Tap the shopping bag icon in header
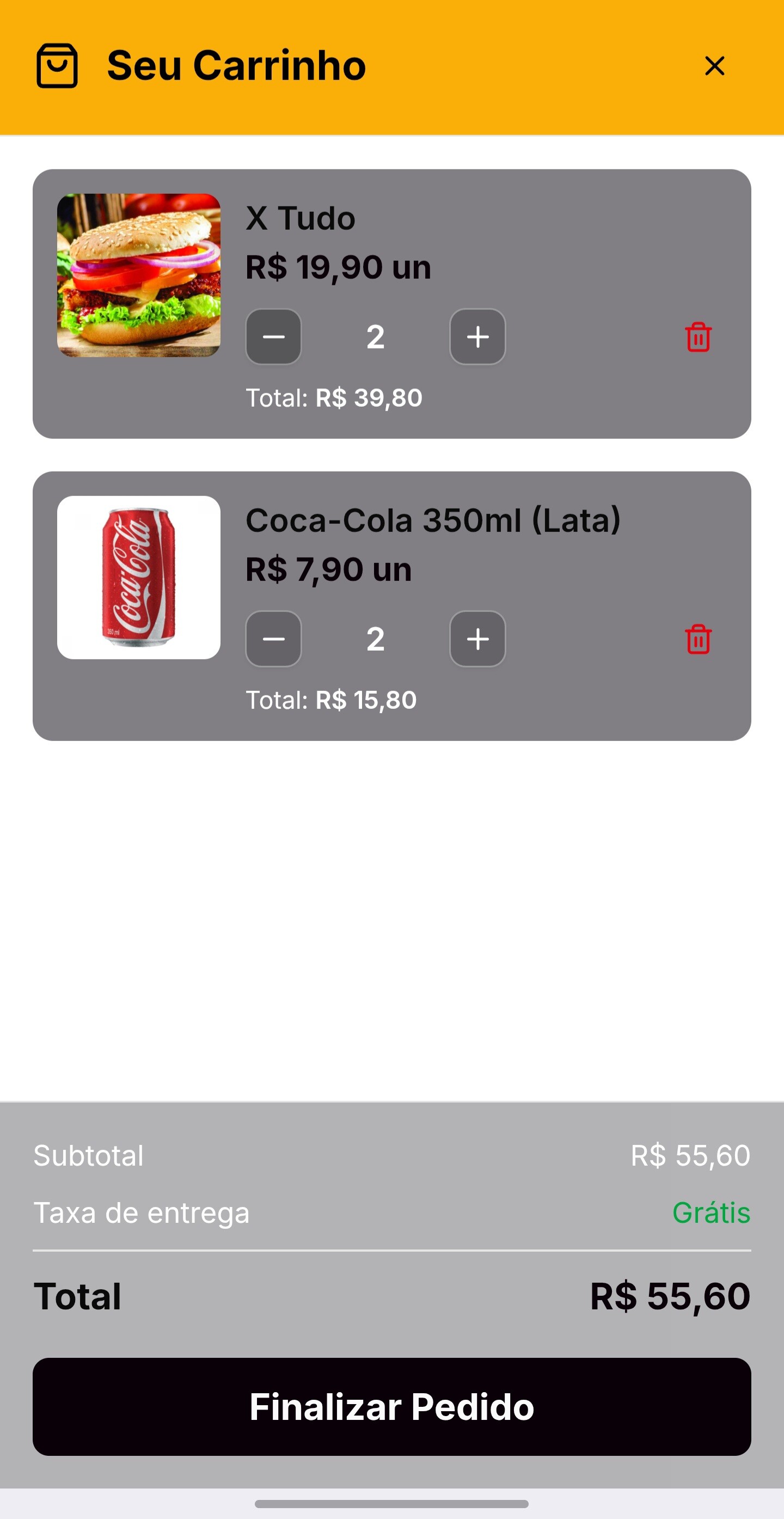This screenshot has height=1519, width=784. 57,65
